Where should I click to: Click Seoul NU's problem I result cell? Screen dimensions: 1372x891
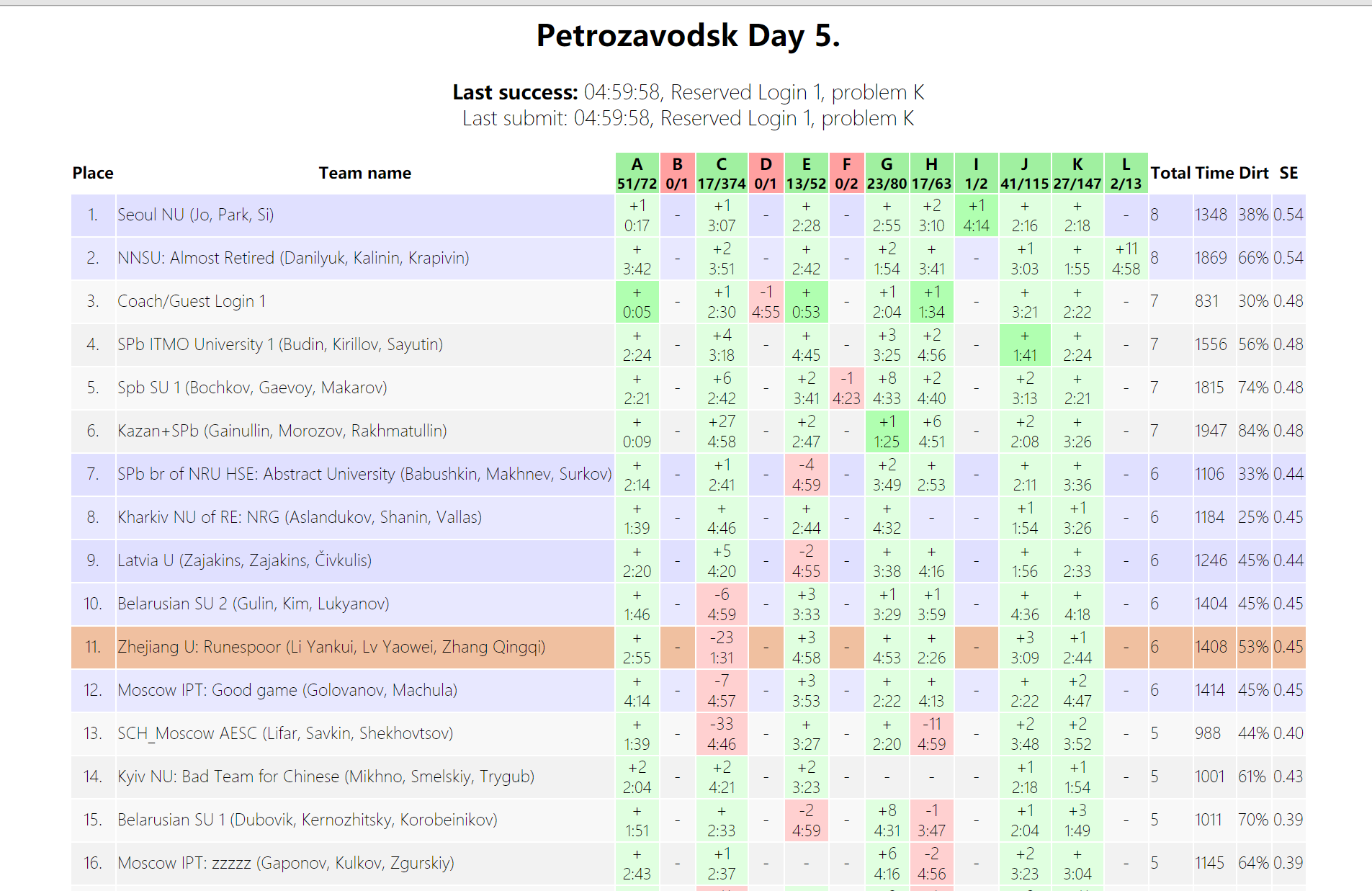click(976, 215)
